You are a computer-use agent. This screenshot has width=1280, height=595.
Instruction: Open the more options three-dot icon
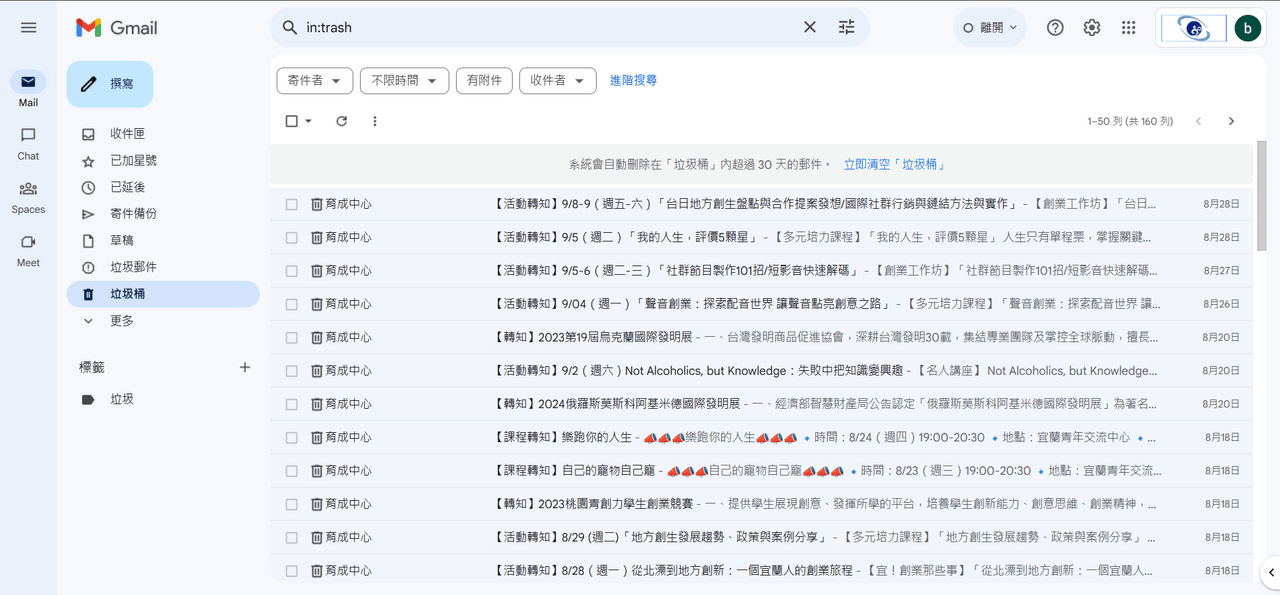(375, 121)
